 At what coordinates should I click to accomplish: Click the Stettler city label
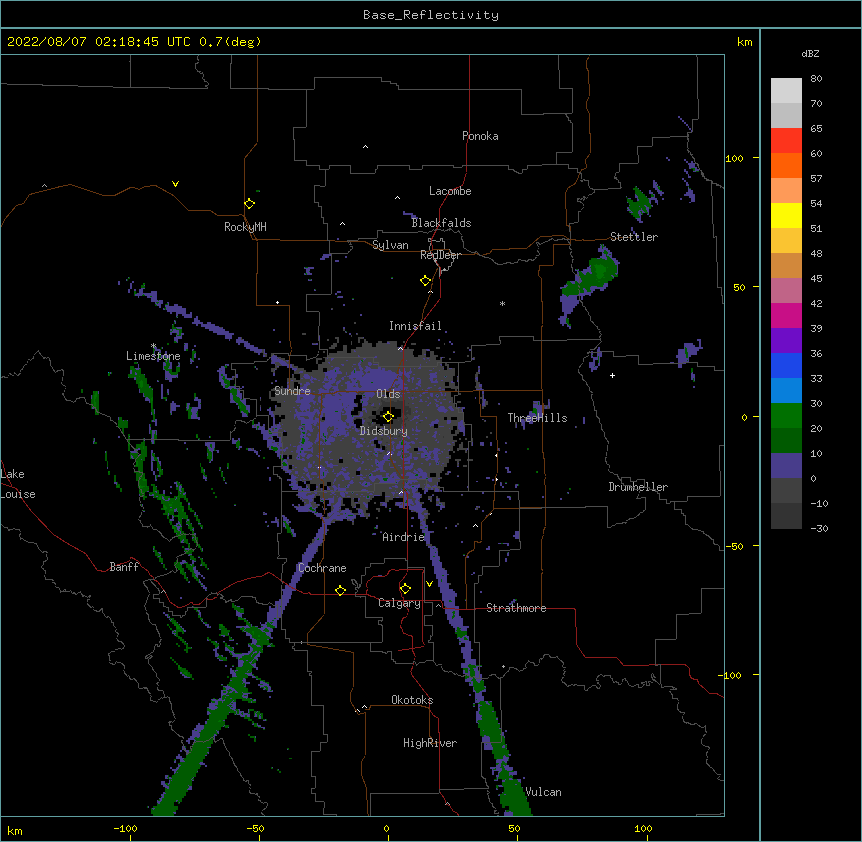(x=634, y=237)
